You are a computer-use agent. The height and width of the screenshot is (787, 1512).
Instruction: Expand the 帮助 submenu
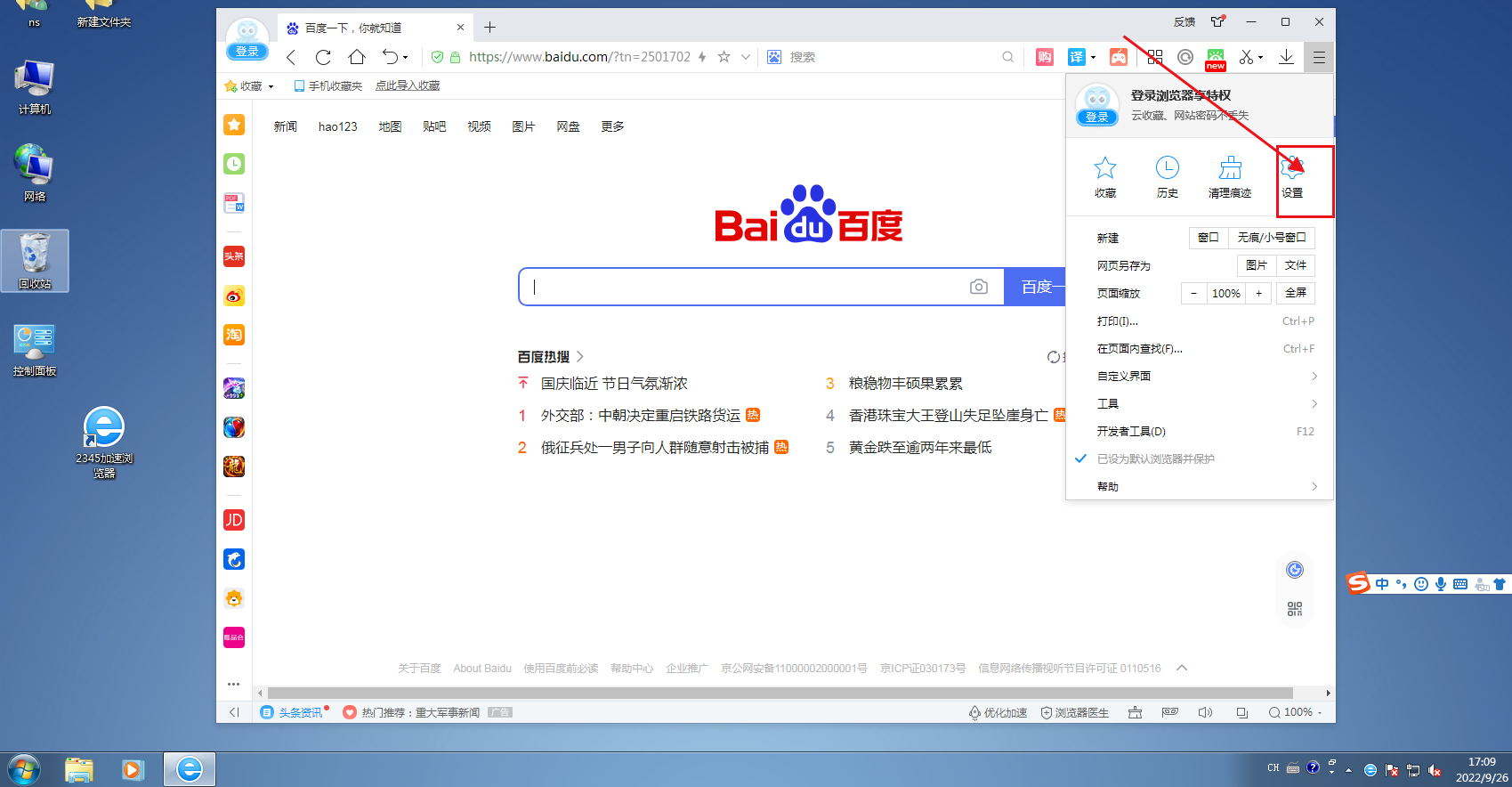[1200, 487]
